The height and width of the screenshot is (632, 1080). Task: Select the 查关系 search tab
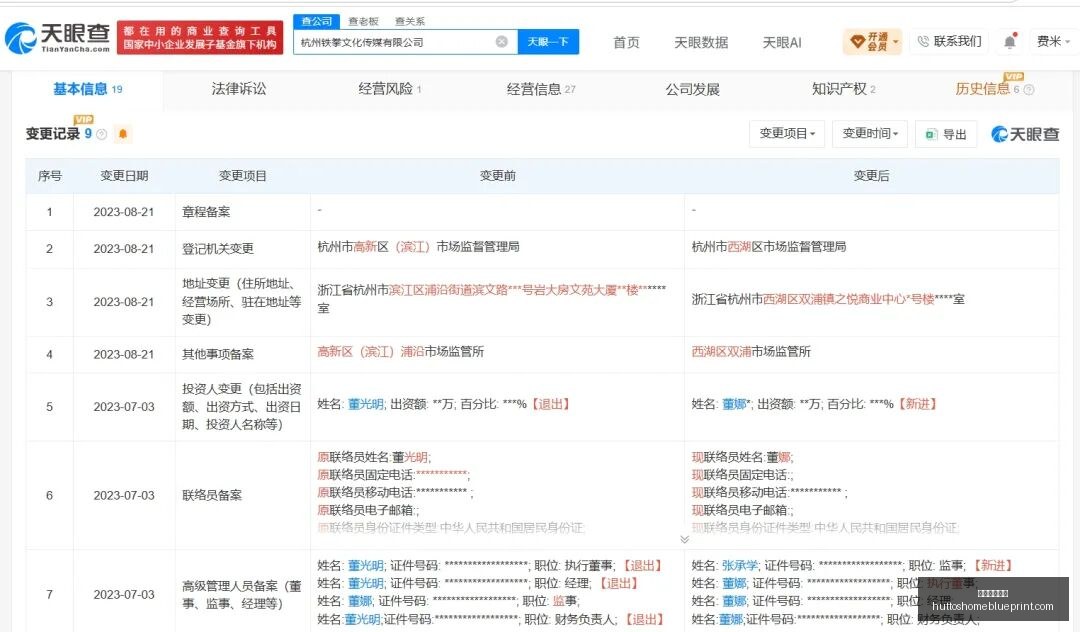(410, 21)
